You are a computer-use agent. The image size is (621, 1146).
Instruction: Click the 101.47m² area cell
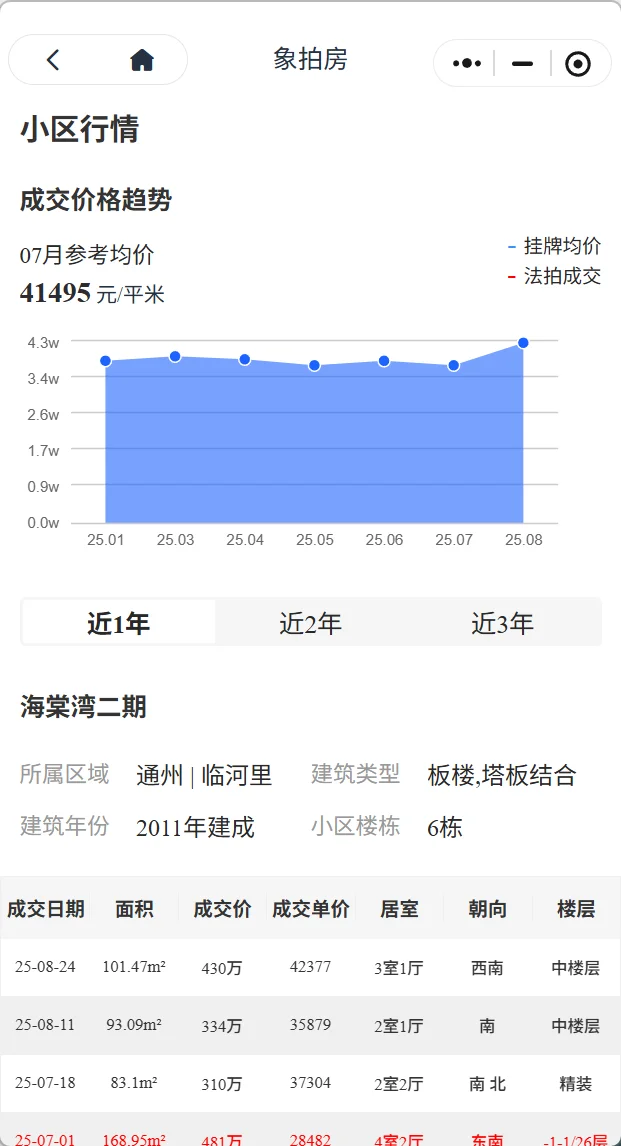[134, 967]
